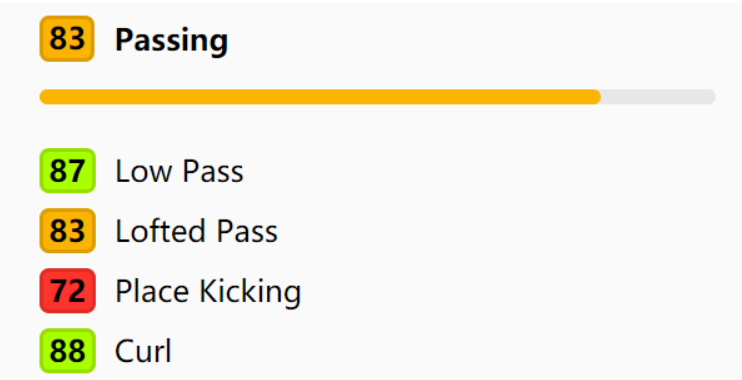Click the word Pass in Low Pass
Image resolution: width=742 pixels, height=380 pixels.
(213, 171)
